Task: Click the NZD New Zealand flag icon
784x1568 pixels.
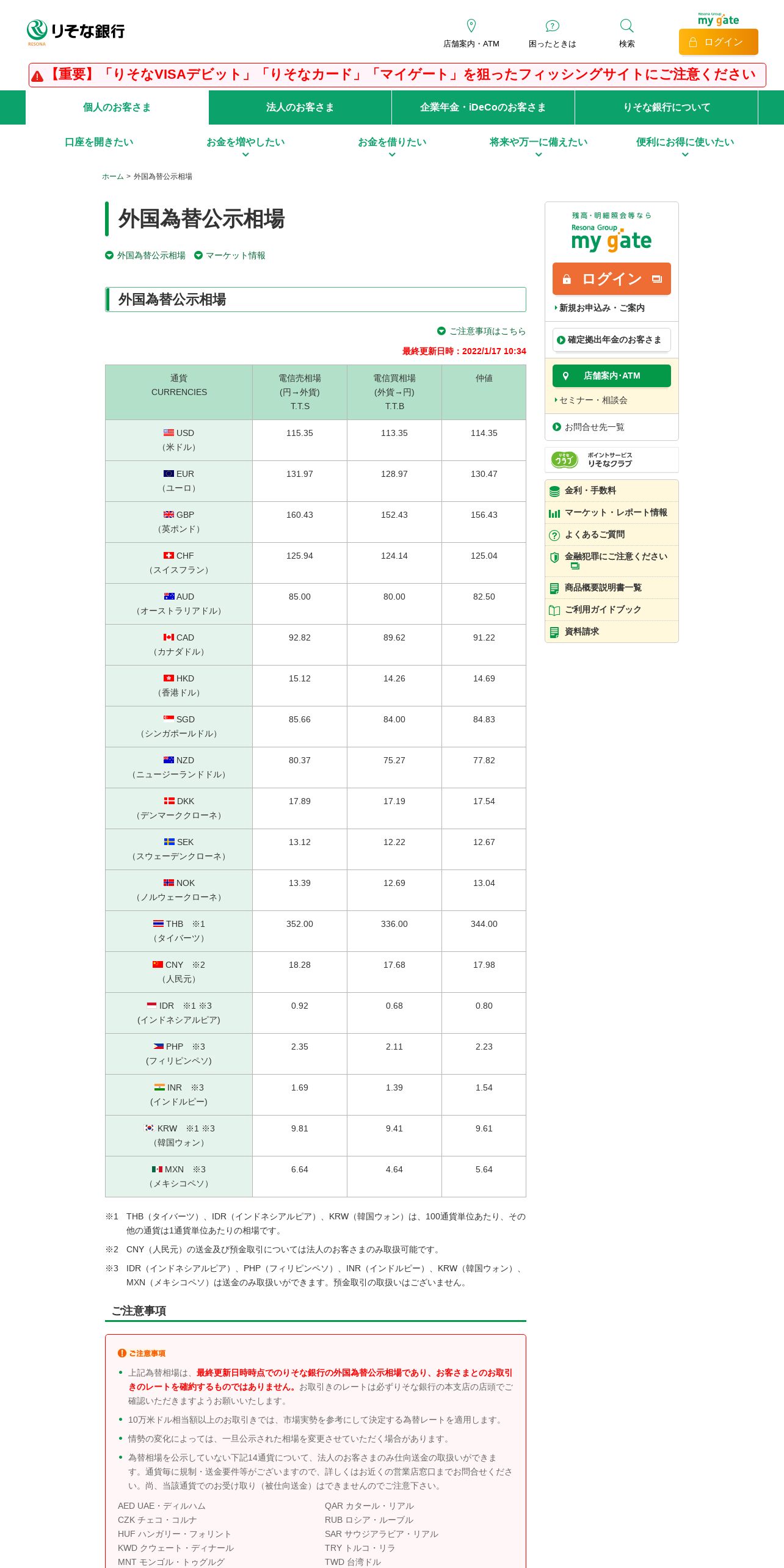Action: (169, 760)
